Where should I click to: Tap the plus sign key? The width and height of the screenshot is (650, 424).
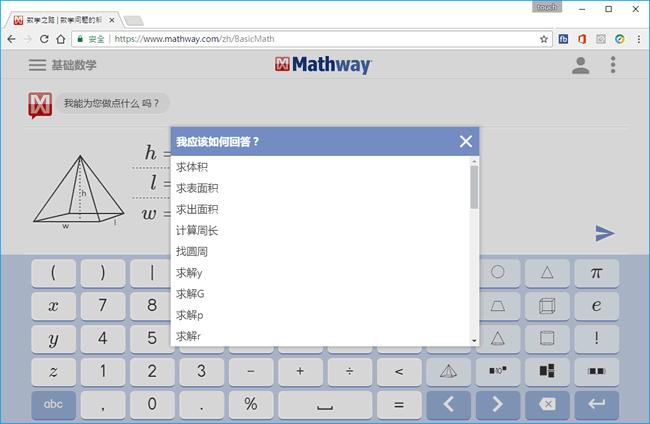pos(300,371)
